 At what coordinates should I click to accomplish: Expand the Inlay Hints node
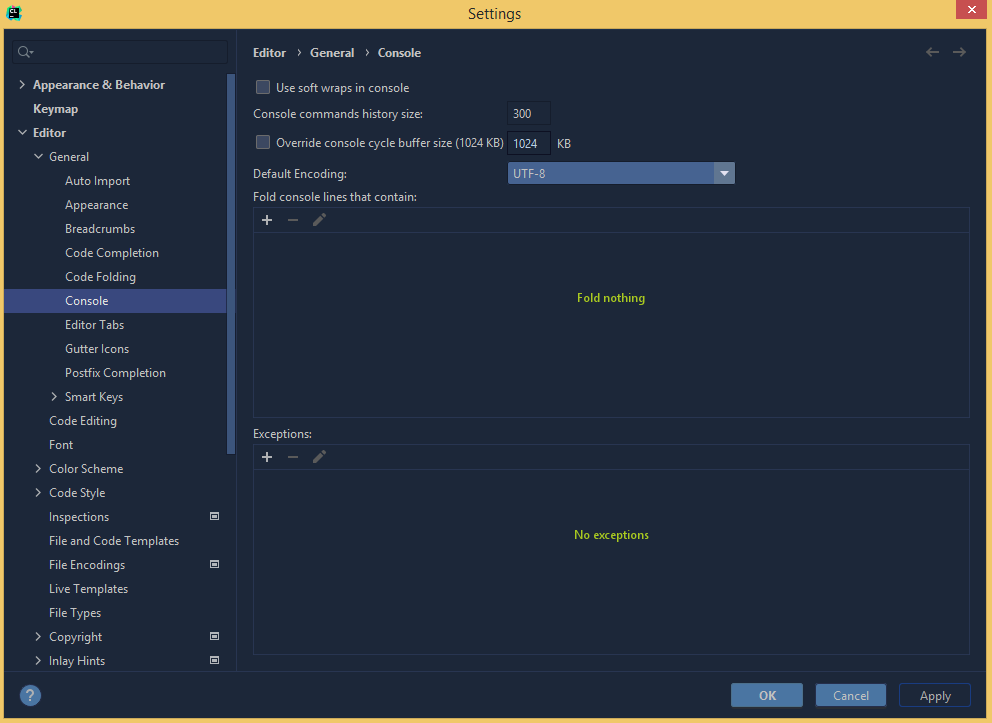coord(38,660)
